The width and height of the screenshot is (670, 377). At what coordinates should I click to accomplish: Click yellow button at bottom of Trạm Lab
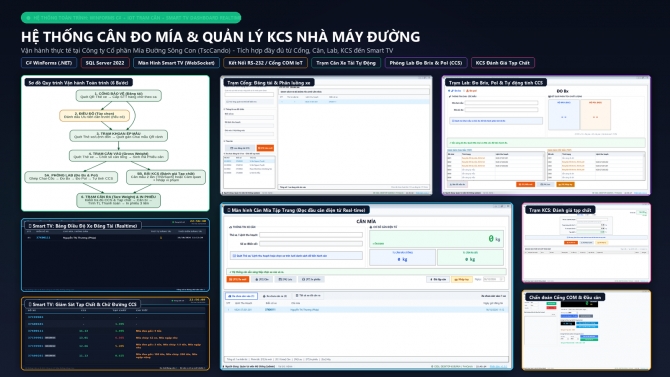565,184
